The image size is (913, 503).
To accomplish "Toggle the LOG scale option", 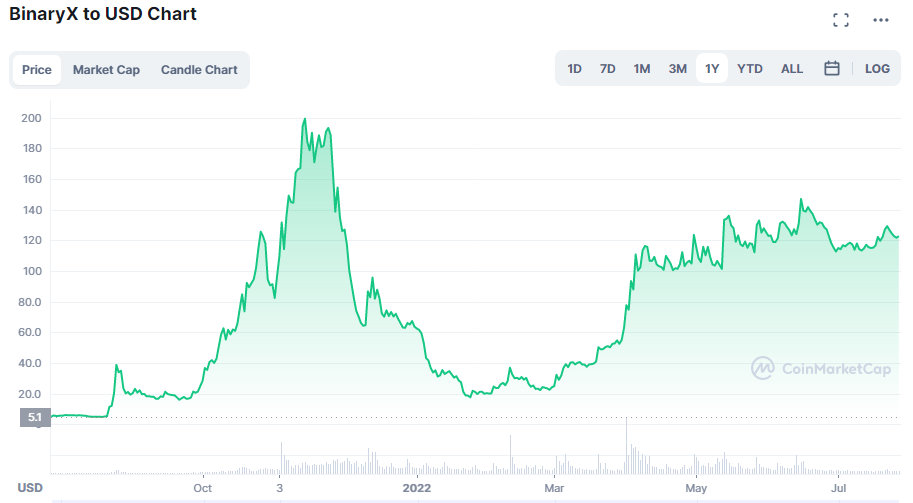I will coord(877,69).
